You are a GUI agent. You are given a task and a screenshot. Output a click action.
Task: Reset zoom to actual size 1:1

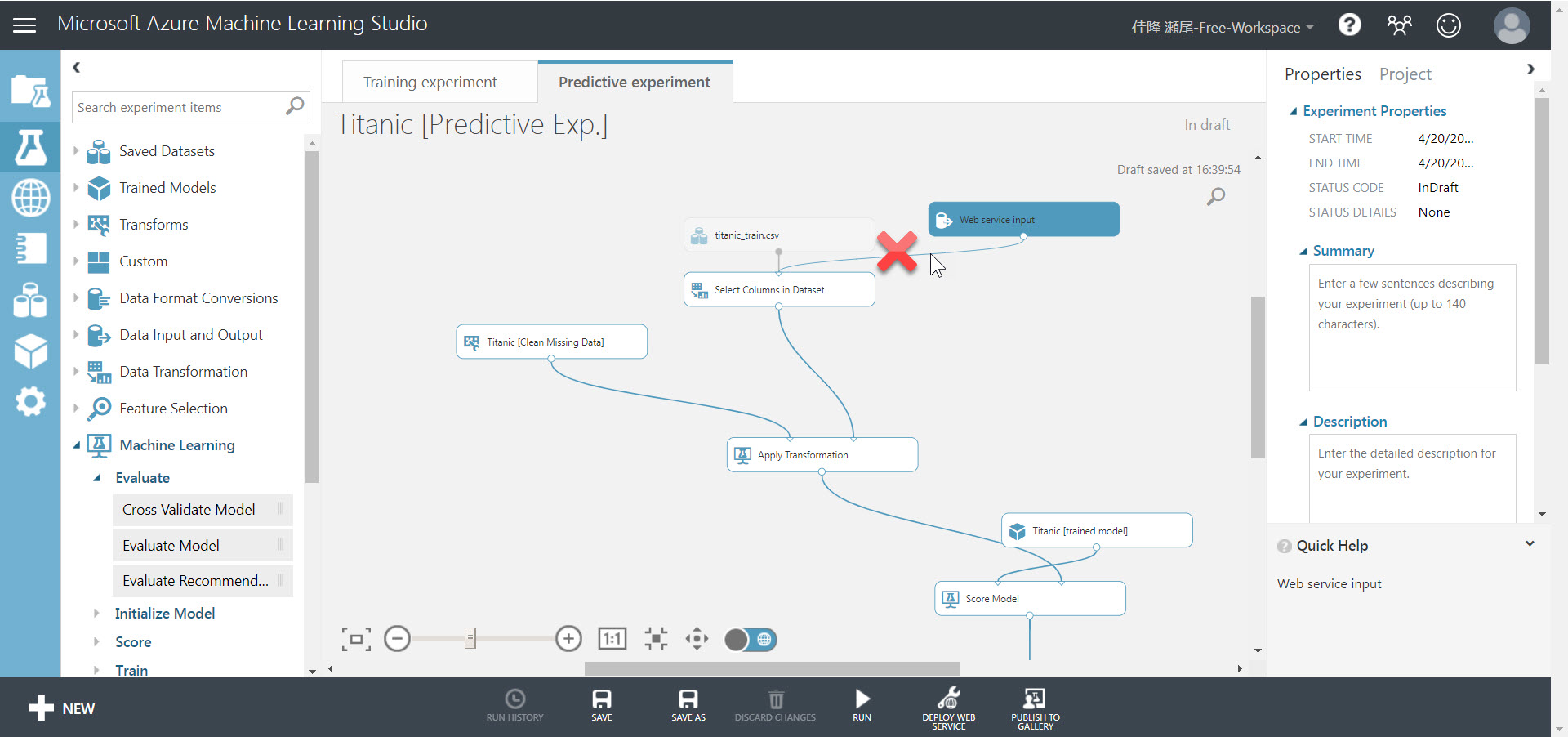[612, 638]
